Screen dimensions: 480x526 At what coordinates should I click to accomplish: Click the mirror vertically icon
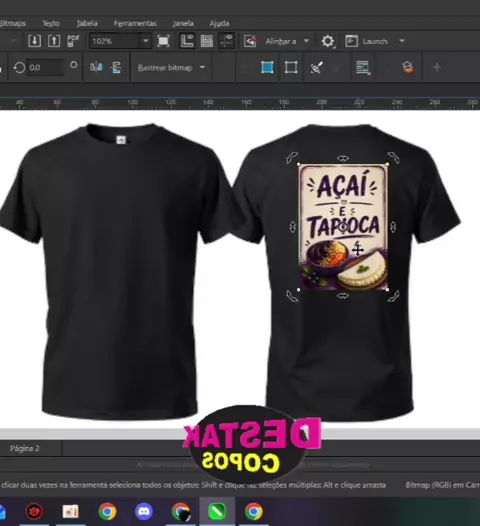coord(116,67)
